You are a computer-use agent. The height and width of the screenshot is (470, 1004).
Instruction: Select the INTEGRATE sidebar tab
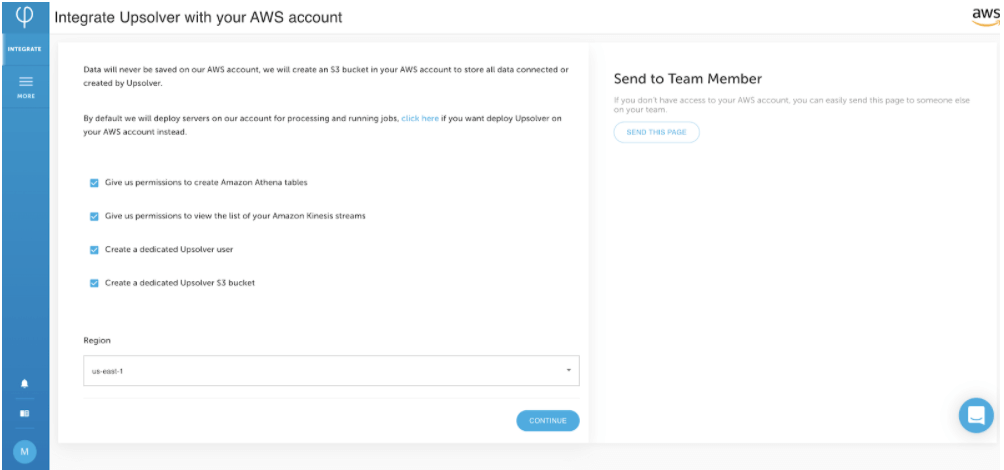pos(25,48)
